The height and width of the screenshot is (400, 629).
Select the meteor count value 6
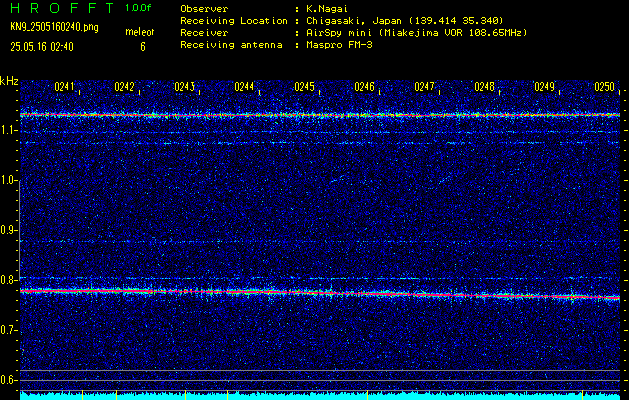(x=143, y=47)
